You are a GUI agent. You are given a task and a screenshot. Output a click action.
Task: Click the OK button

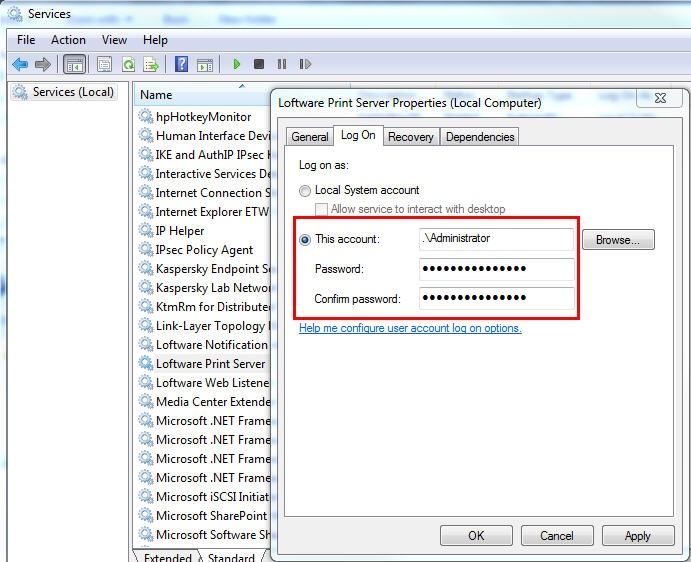pos(476,536)
